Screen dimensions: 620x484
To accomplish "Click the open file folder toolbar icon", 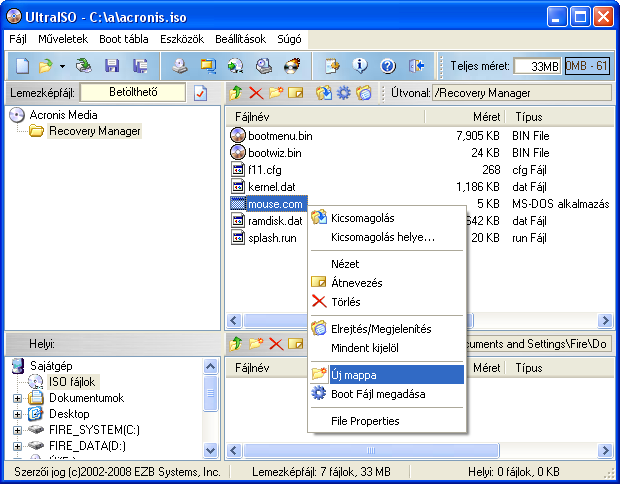I will (x=46, y=66).
